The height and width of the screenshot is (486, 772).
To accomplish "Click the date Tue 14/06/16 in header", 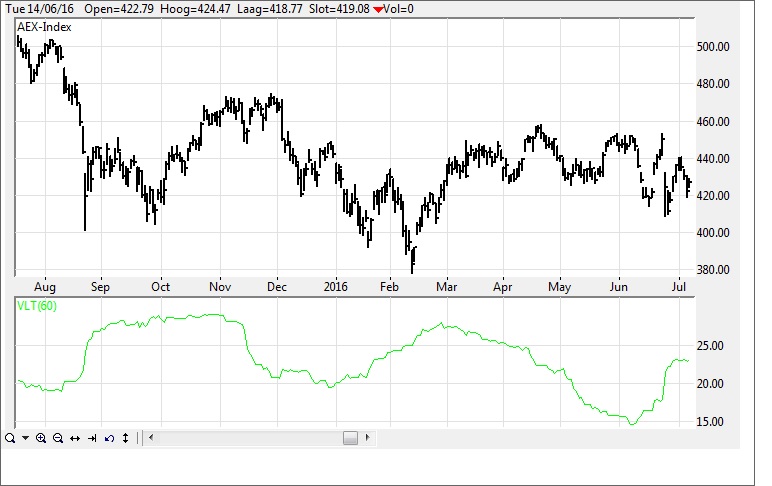I will [39, 9].
